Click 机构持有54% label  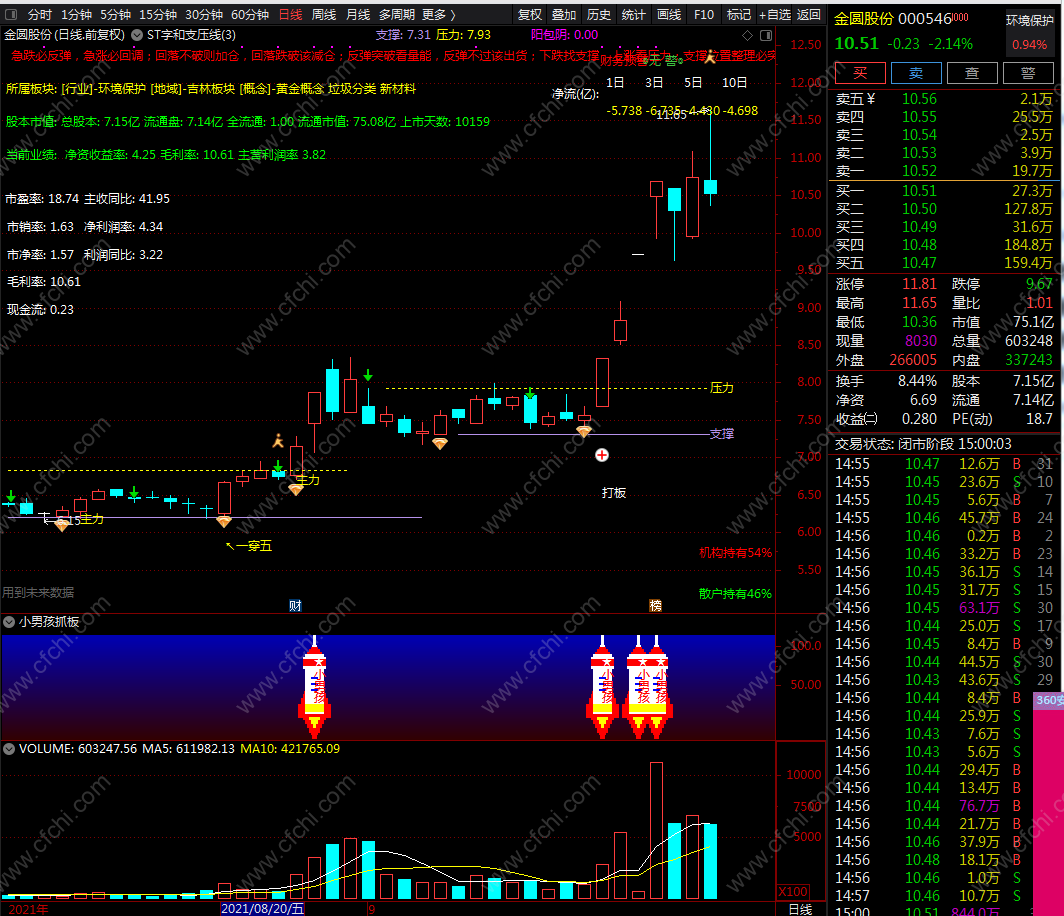(736, 552)
